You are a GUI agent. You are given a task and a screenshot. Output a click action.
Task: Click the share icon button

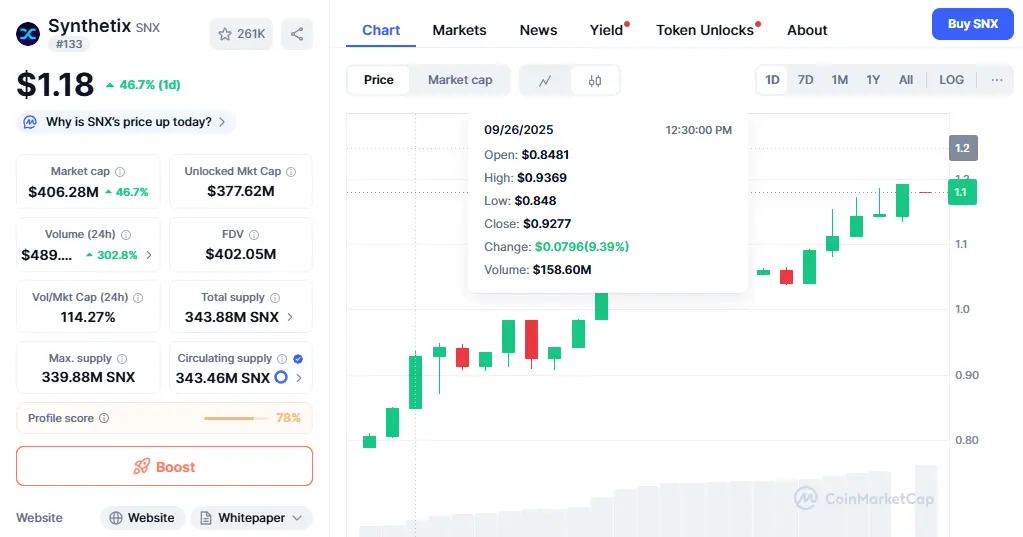[x=297, y=34]
